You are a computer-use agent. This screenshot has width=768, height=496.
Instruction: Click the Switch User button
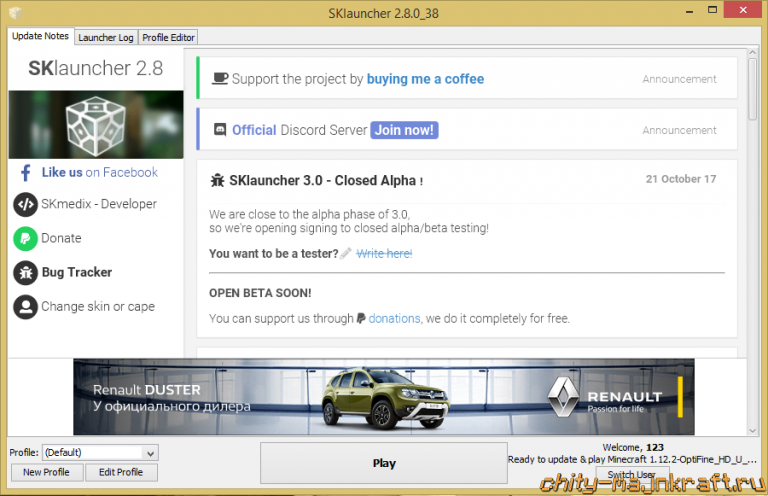click(631, 475)
